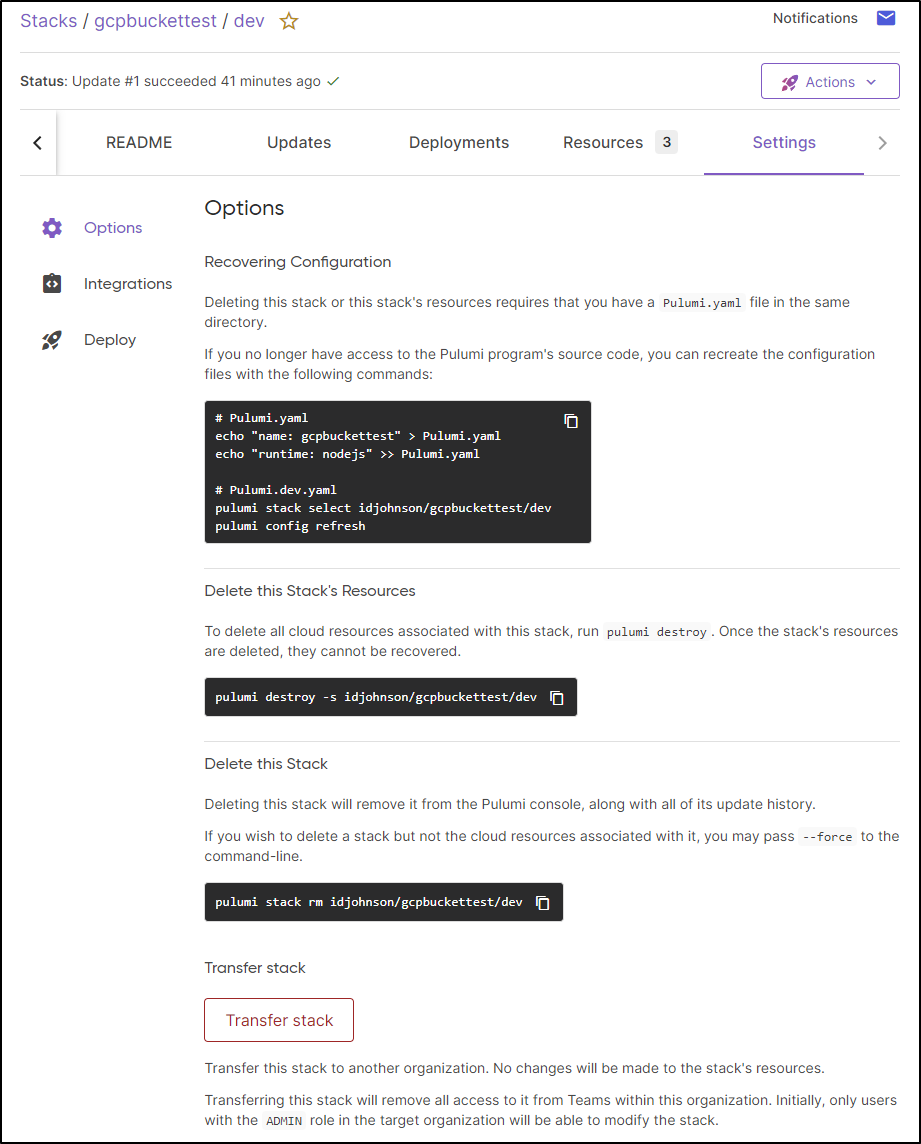Copy the pulumi stack rm command
Viewport: 921px width, 1144px height.
(542, 903)
